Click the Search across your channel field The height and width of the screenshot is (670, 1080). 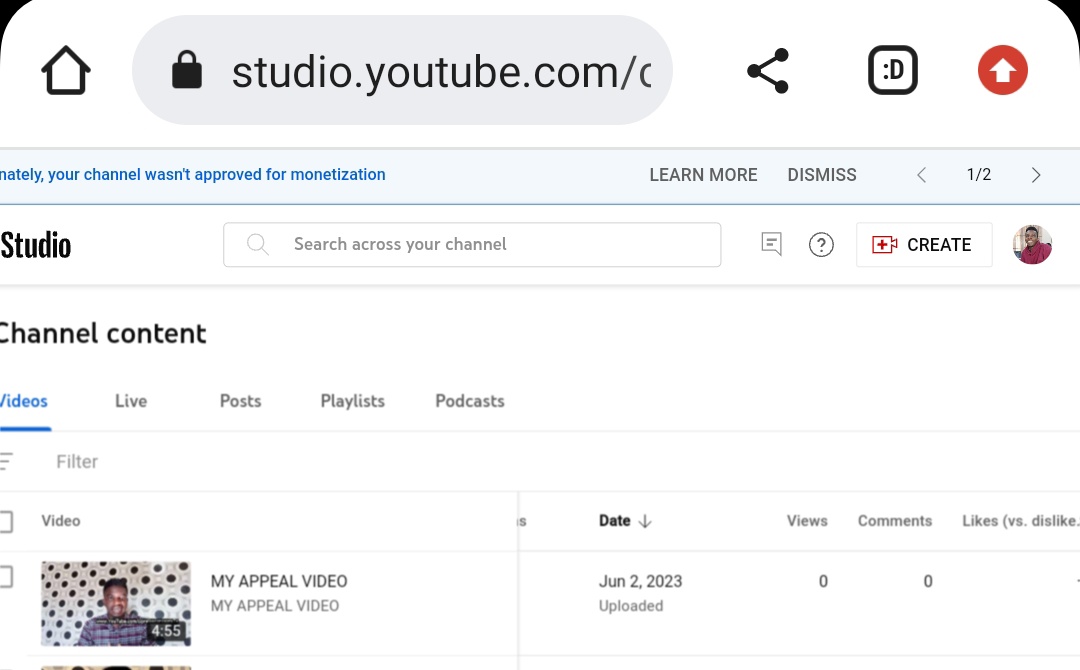(x=472, y=244)
